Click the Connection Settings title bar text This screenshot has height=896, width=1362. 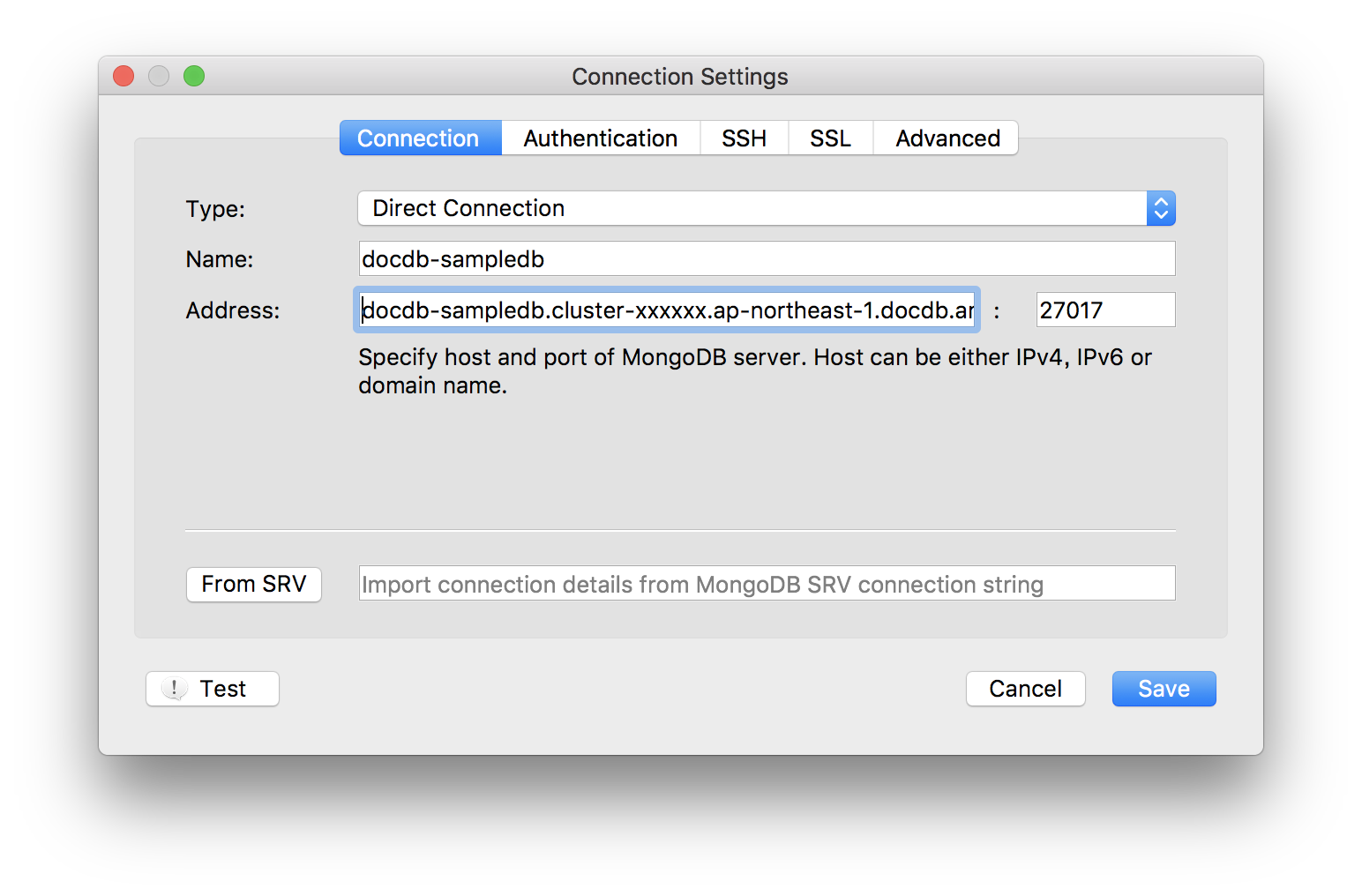pyautogui.click(x=680, y=77)
